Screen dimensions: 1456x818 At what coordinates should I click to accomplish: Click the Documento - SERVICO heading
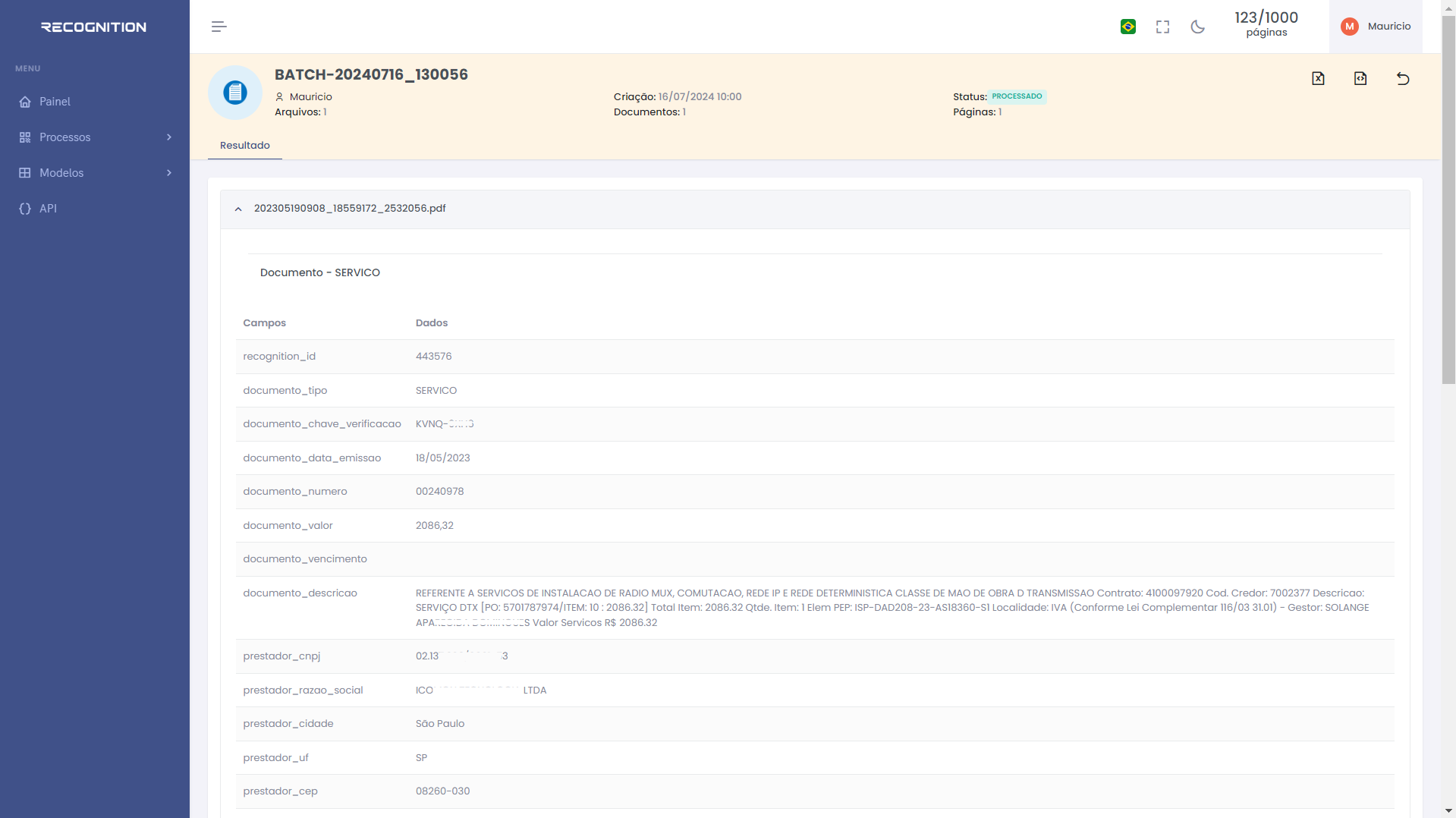coord(320,273)
